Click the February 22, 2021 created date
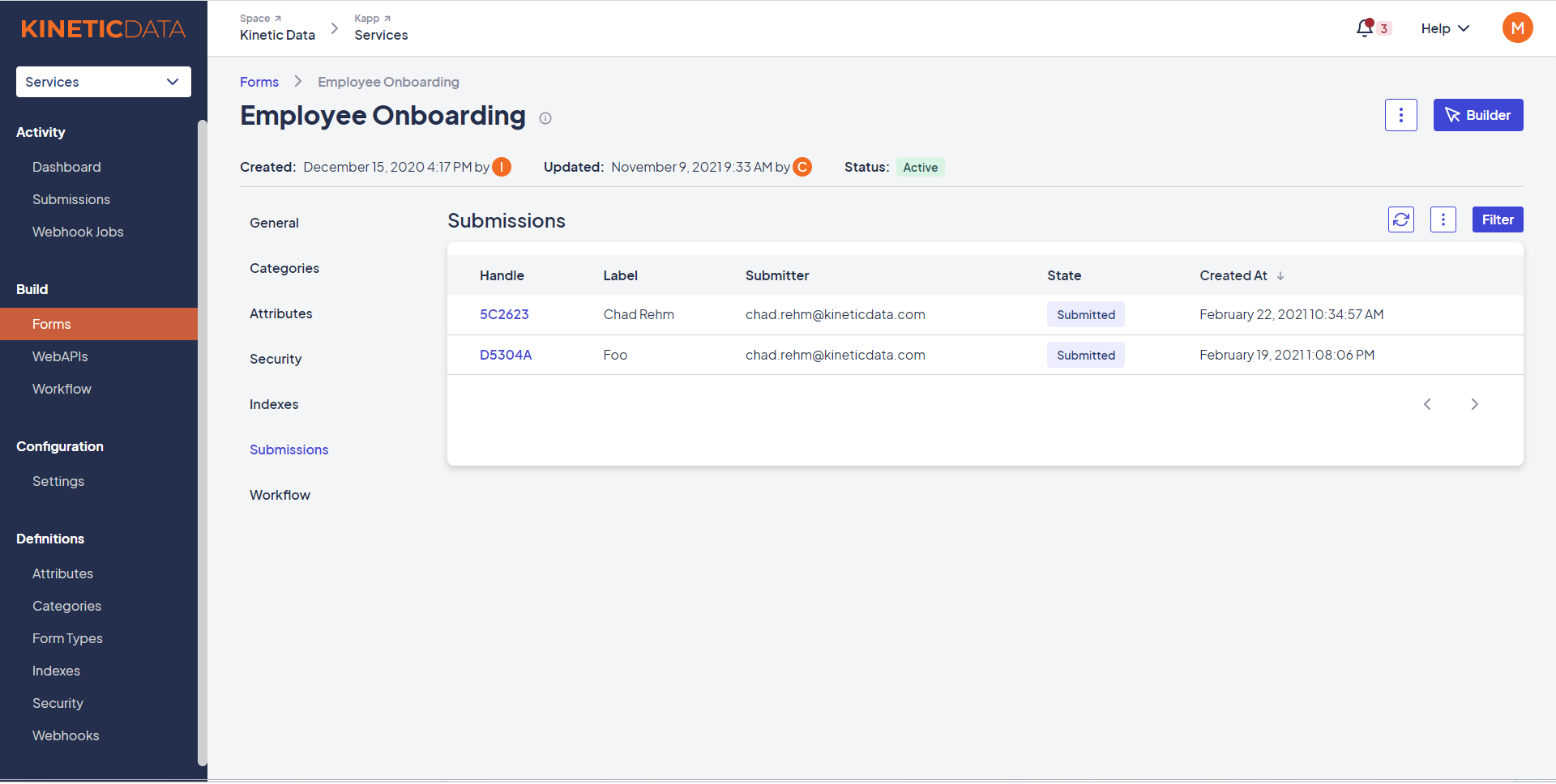 (x=1292, y=314)
